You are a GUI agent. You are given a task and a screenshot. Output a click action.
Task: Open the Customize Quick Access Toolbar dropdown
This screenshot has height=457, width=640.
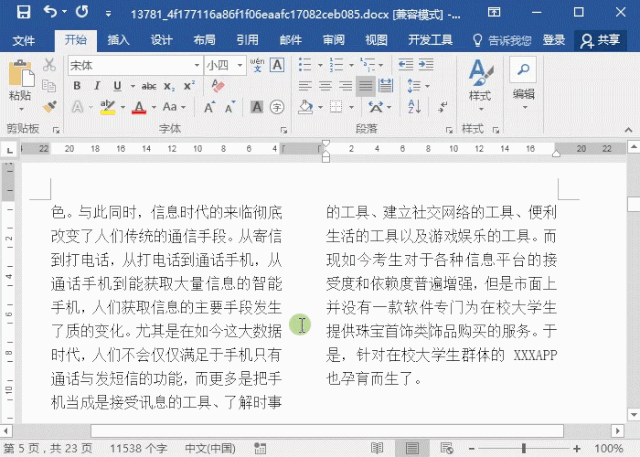click(108, 14)
